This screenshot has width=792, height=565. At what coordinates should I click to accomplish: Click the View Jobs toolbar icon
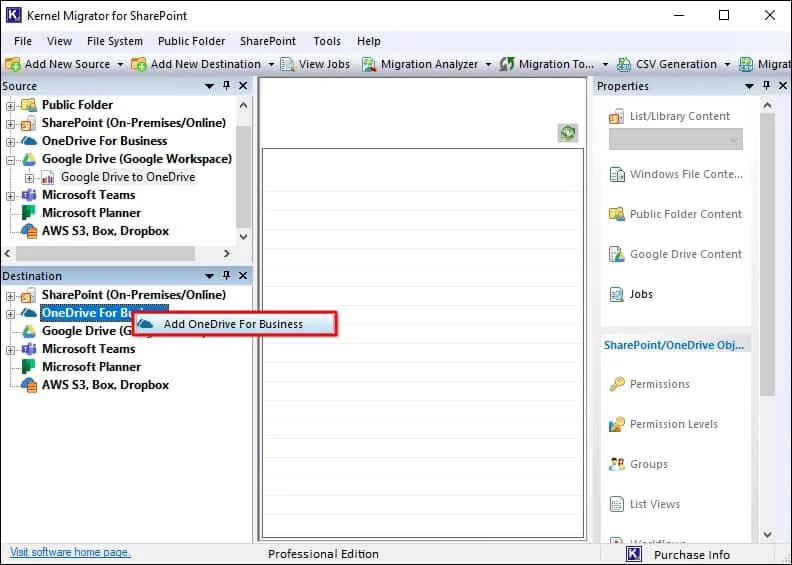(x=287, y=64)
